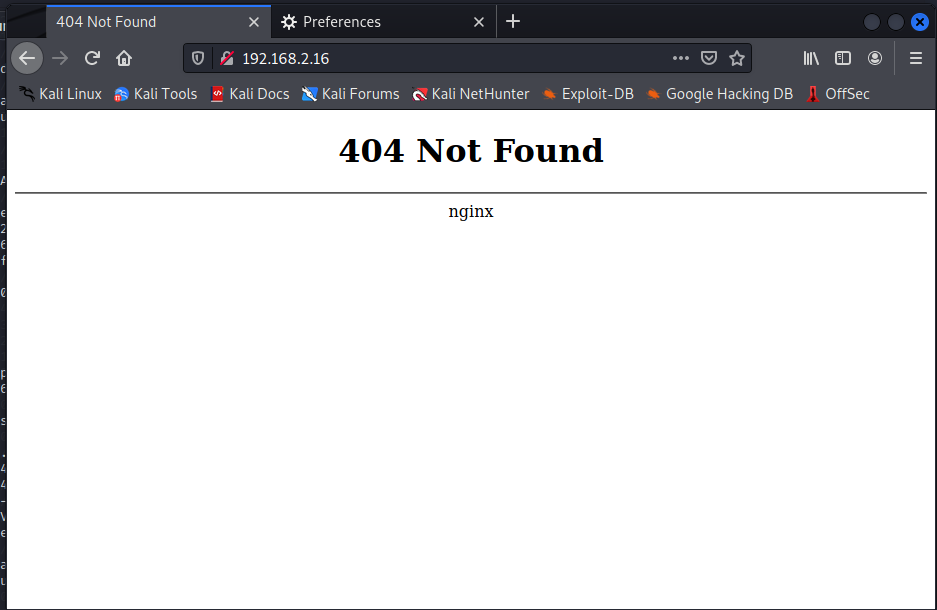
Task: Save page to Pocket
Action: 709,58
